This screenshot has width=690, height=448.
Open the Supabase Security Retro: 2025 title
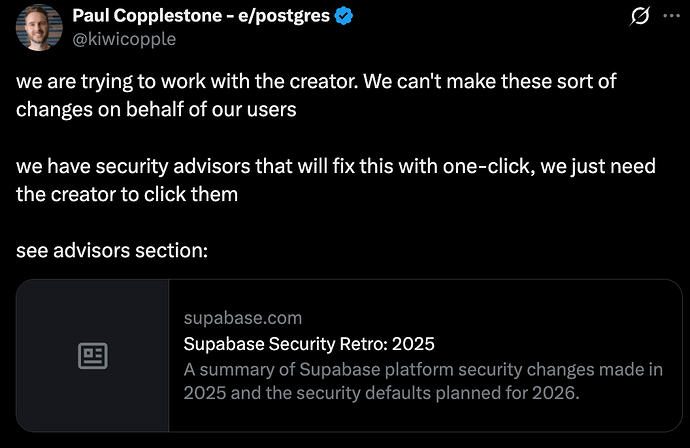point(309,345)
